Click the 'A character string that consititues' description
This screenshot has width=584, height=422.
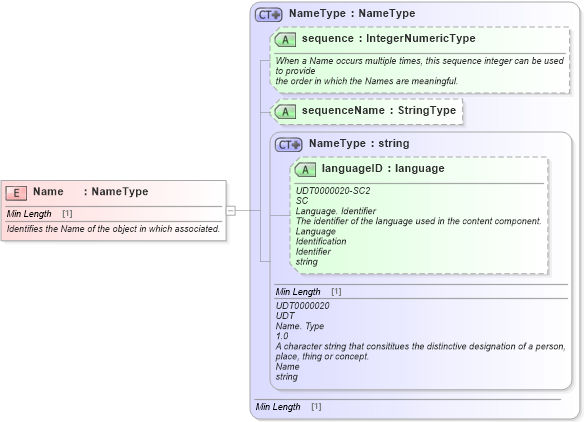420,351
